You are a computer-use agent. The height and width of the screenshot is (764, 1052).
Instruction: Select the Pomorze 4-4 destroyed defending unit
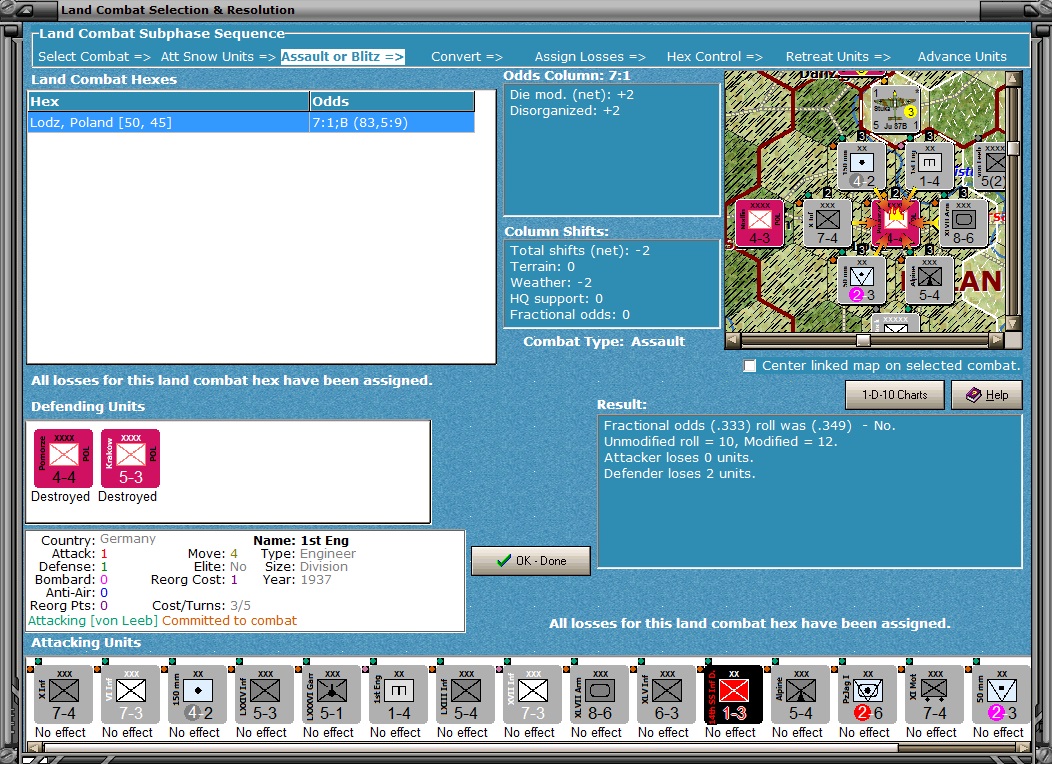64,459
